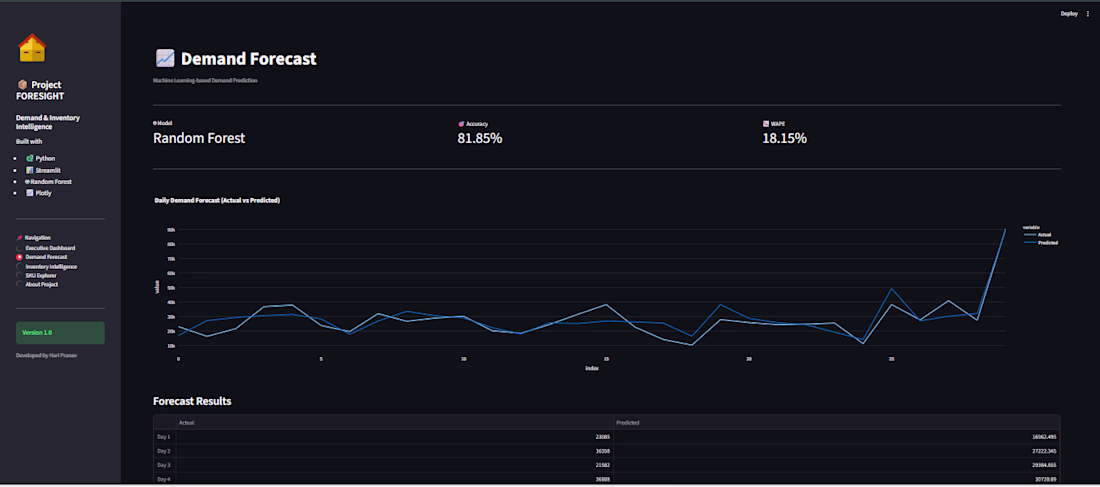Select the Demand Forecast radio option

tap(20, 258)
